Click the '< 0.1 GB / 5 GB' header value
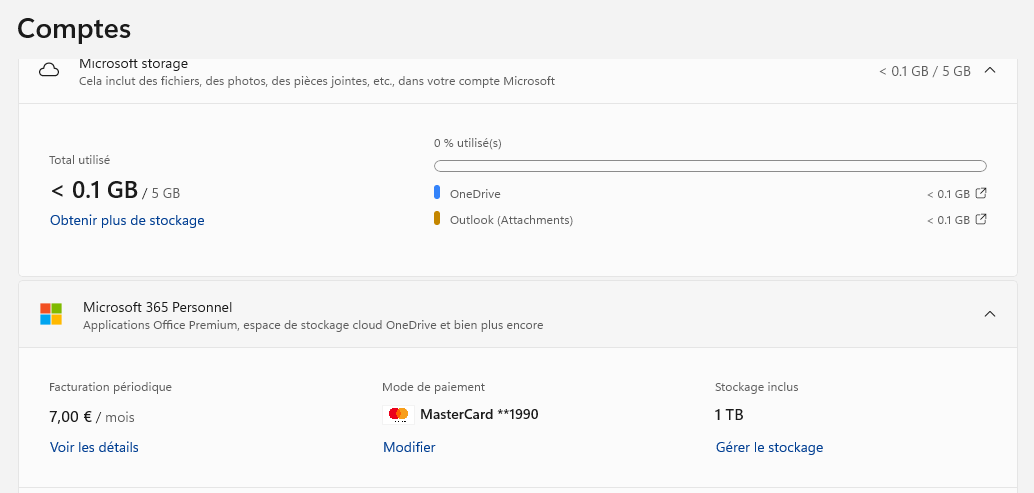This screenshot has width=1034, height=493. pos(925,71)
